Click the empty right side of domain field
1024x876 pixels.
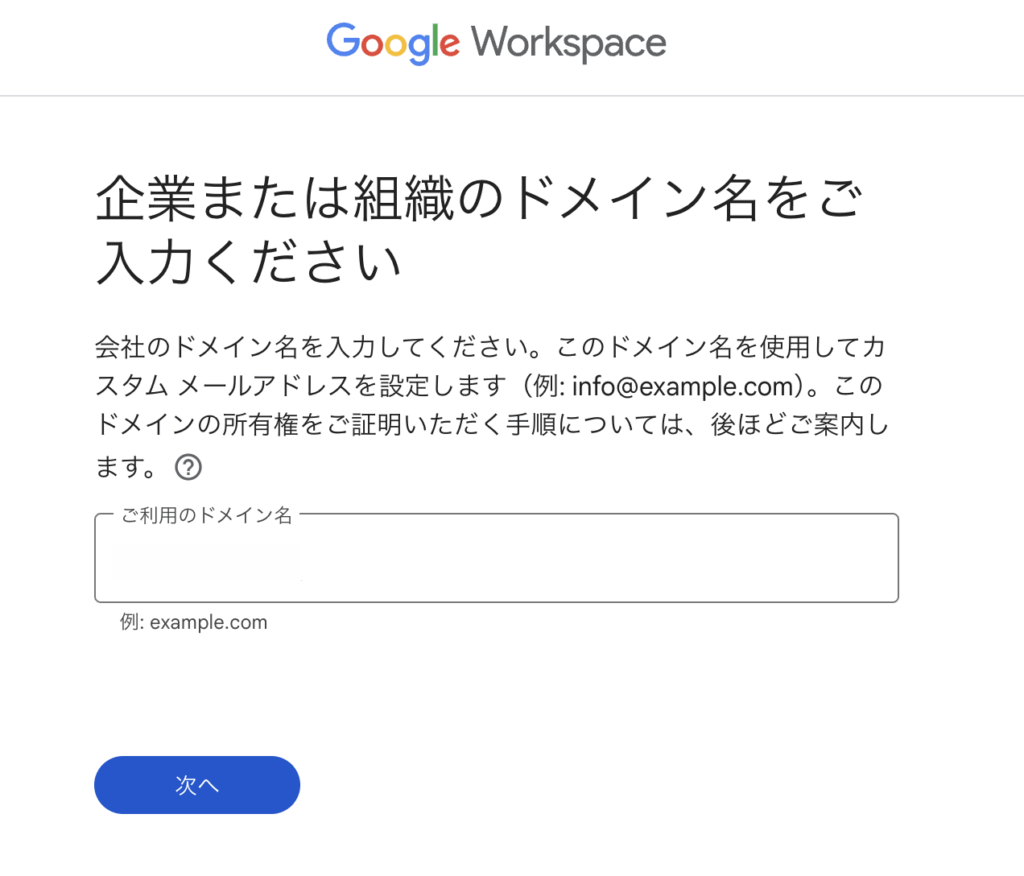(x=700, y=563)
